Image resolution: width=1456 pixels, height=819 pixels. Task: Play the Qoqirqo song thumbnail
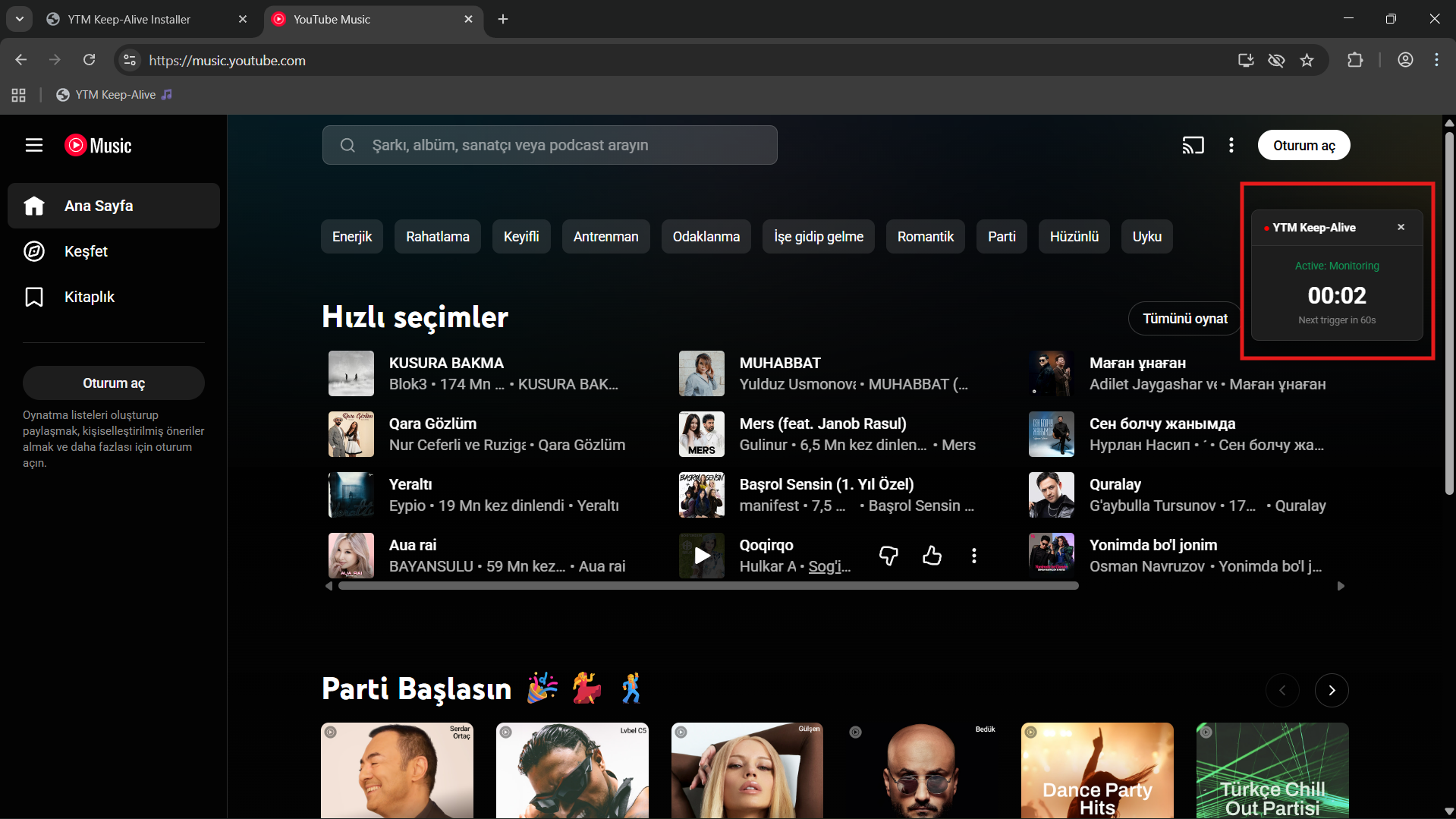tap(700, 555)
